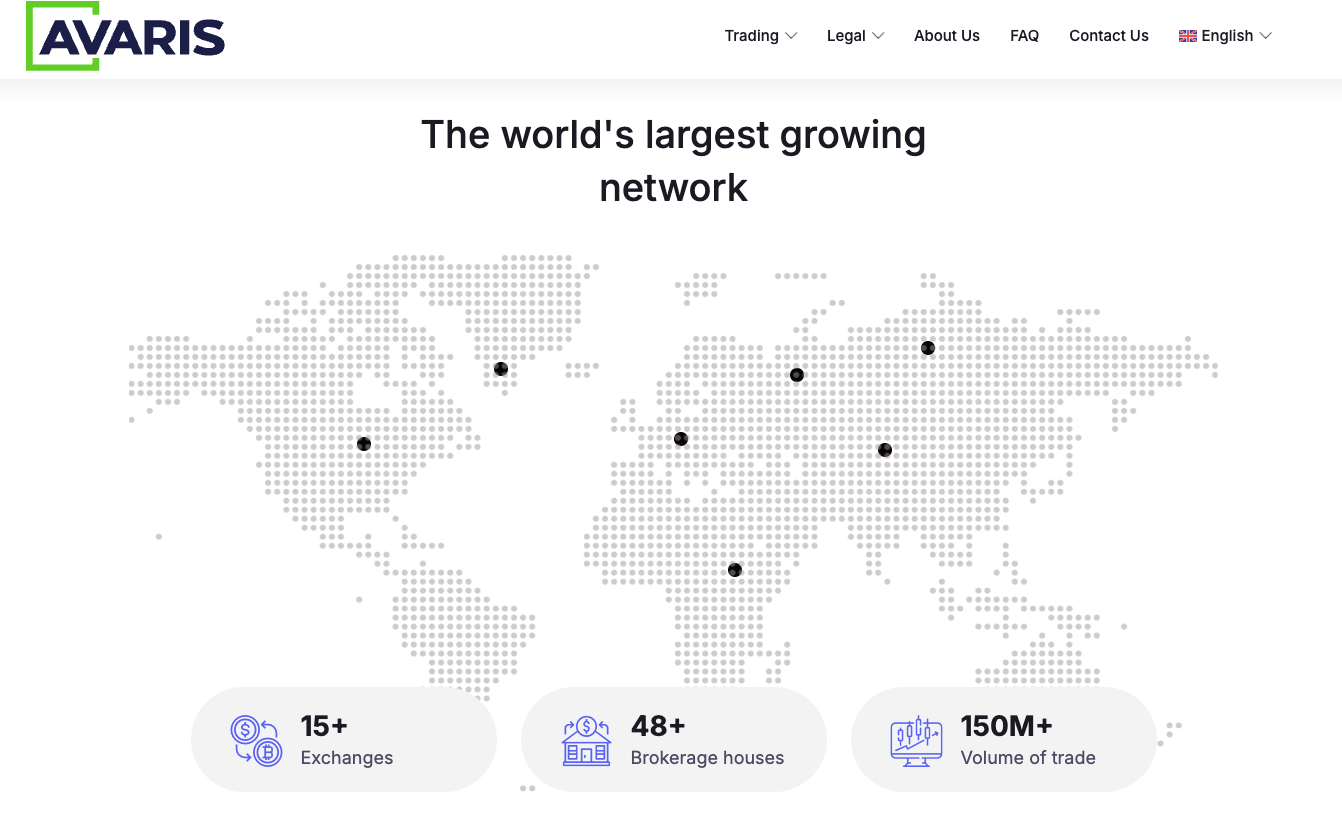The height and width of the screenshot is (837, 1342).
Task: Click the brokerage house building icon
Action: coord(586,741)
